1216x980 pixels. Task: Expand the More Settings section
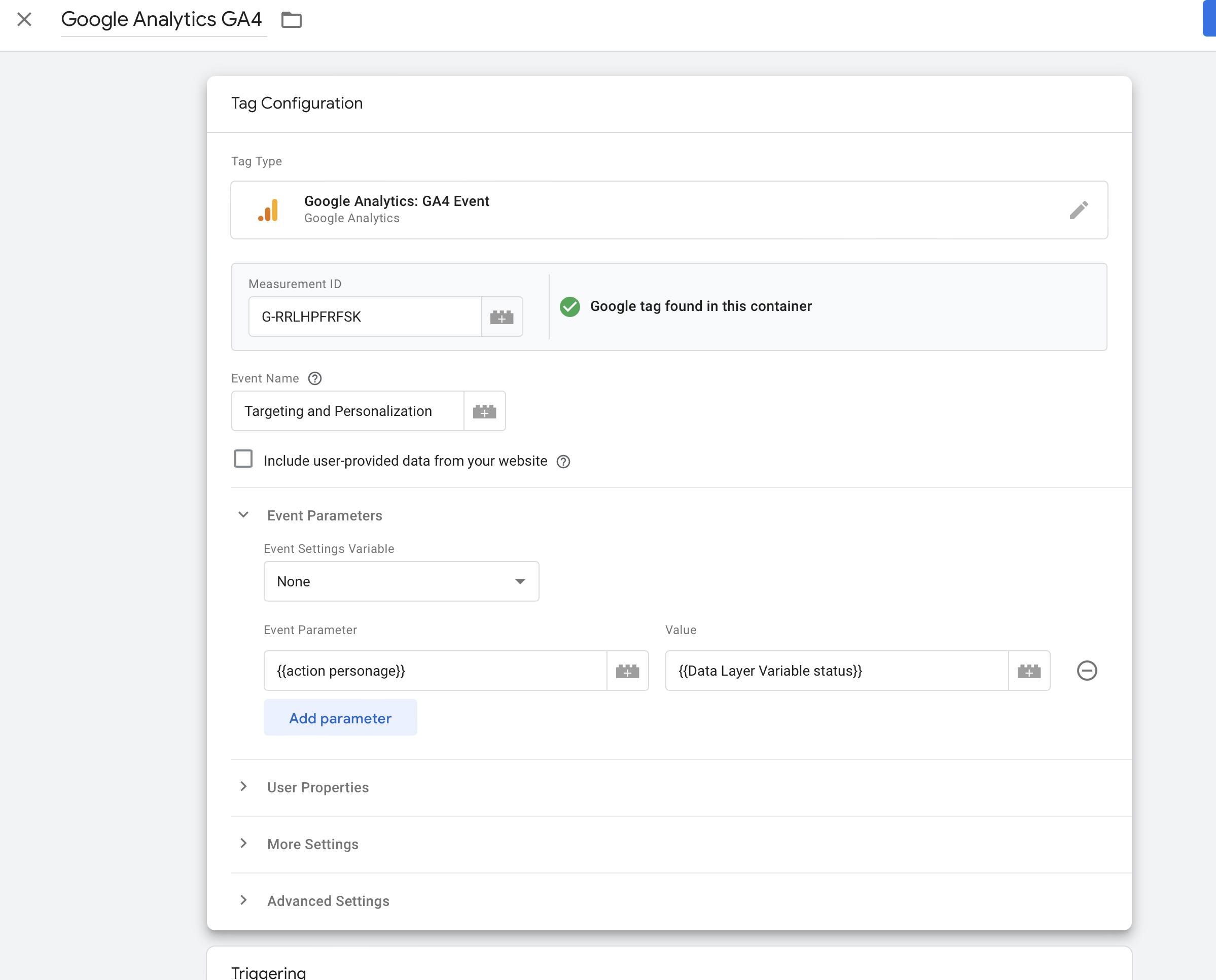(x=243, y=844)
